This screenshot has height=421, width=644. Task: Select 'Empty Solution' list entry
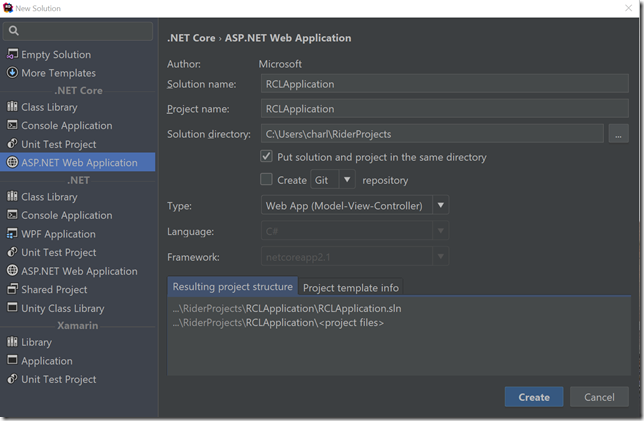click(x=78, y=54)
